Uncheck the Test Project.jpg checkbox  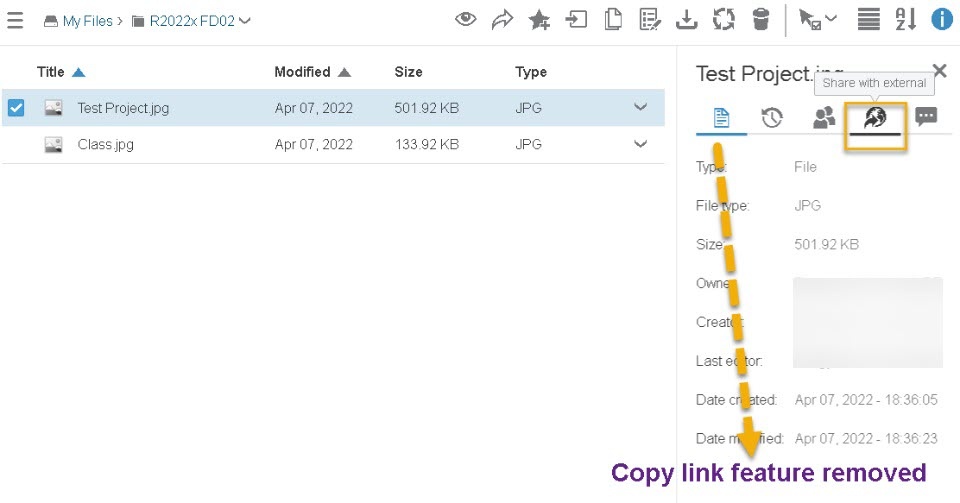16,108
